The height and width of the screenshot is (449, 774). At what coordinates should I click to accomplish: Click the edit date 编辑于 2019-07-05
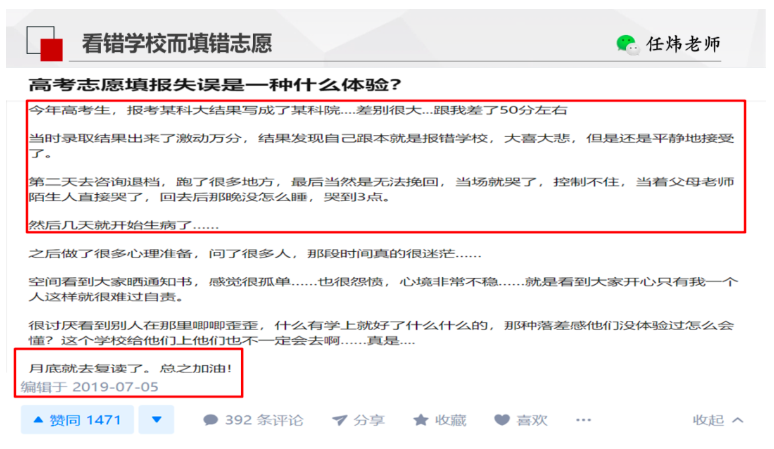click(89, 387)
